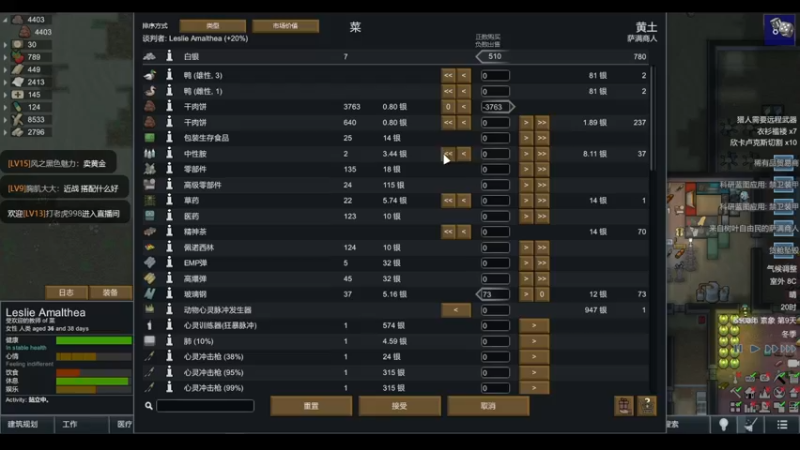Toggle gift mode basket icon
Viewport: 800px width, 450px height.
[623, 406]
